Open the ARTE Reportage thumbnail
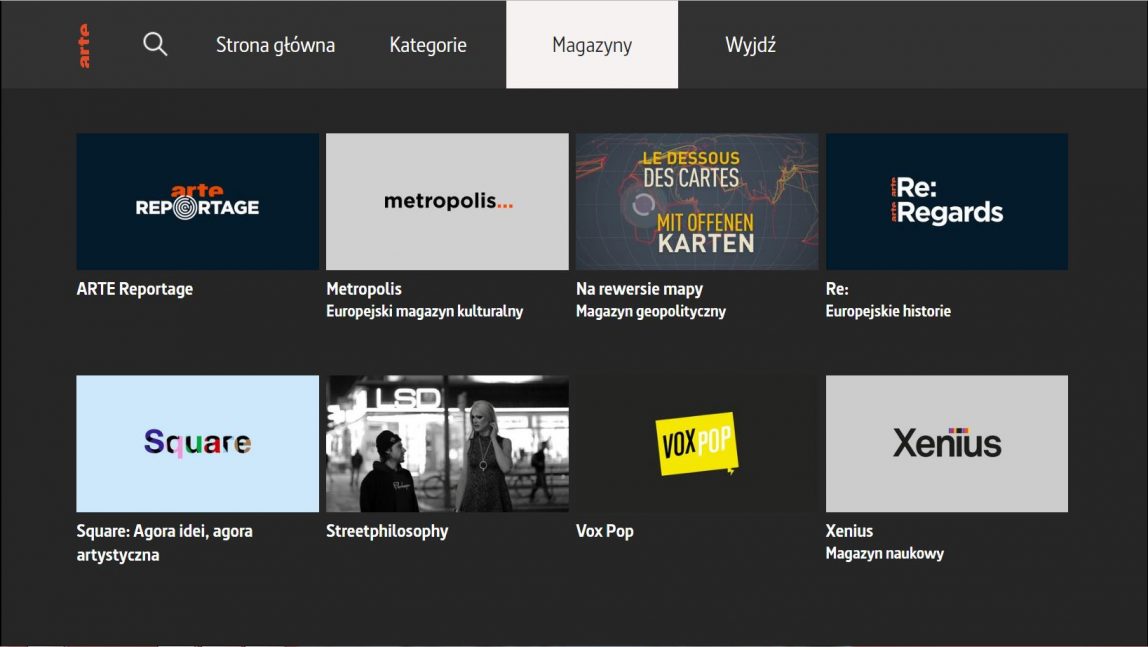Image resolution: width=1148 pixels, height=647 pixels. point(198,201)
